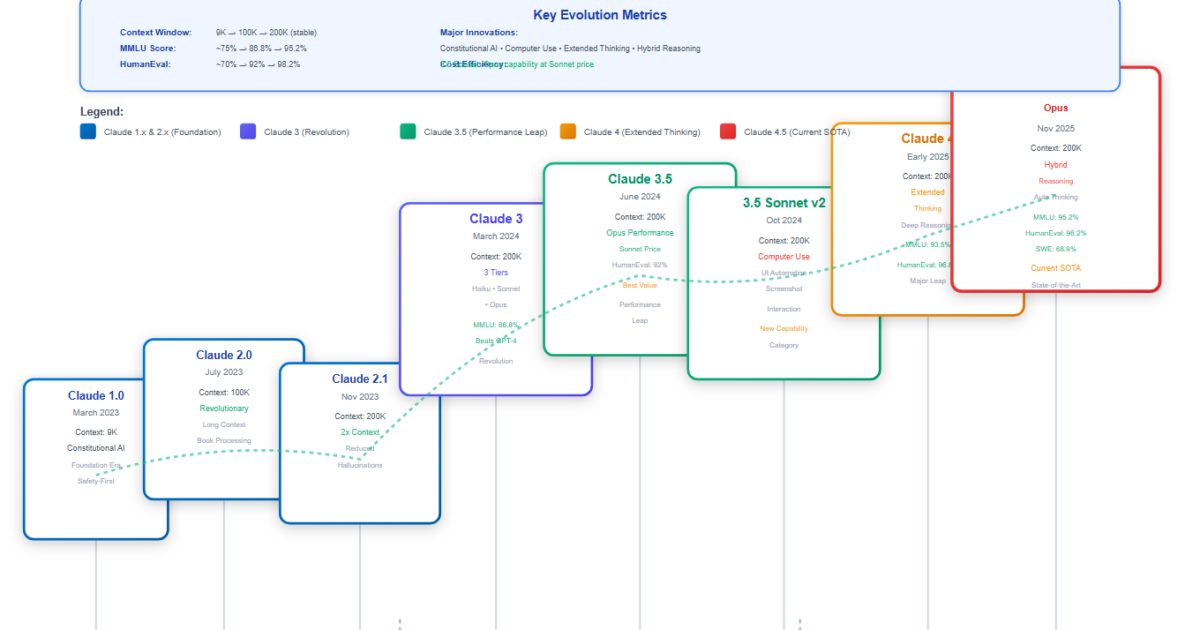Viewport: 1200px width, 630px height.
Task: Select Computer Use text in Sonnet v2 card
Action: 784,257
